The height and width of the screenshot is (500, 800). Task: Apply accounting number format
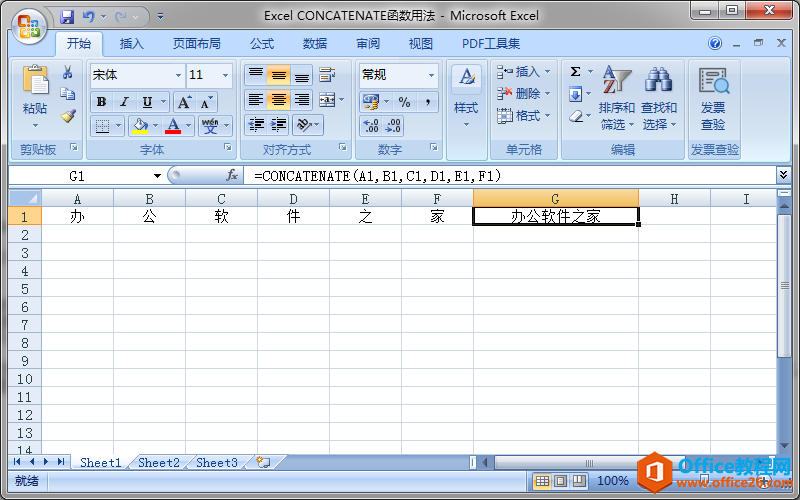pos(371,102)
